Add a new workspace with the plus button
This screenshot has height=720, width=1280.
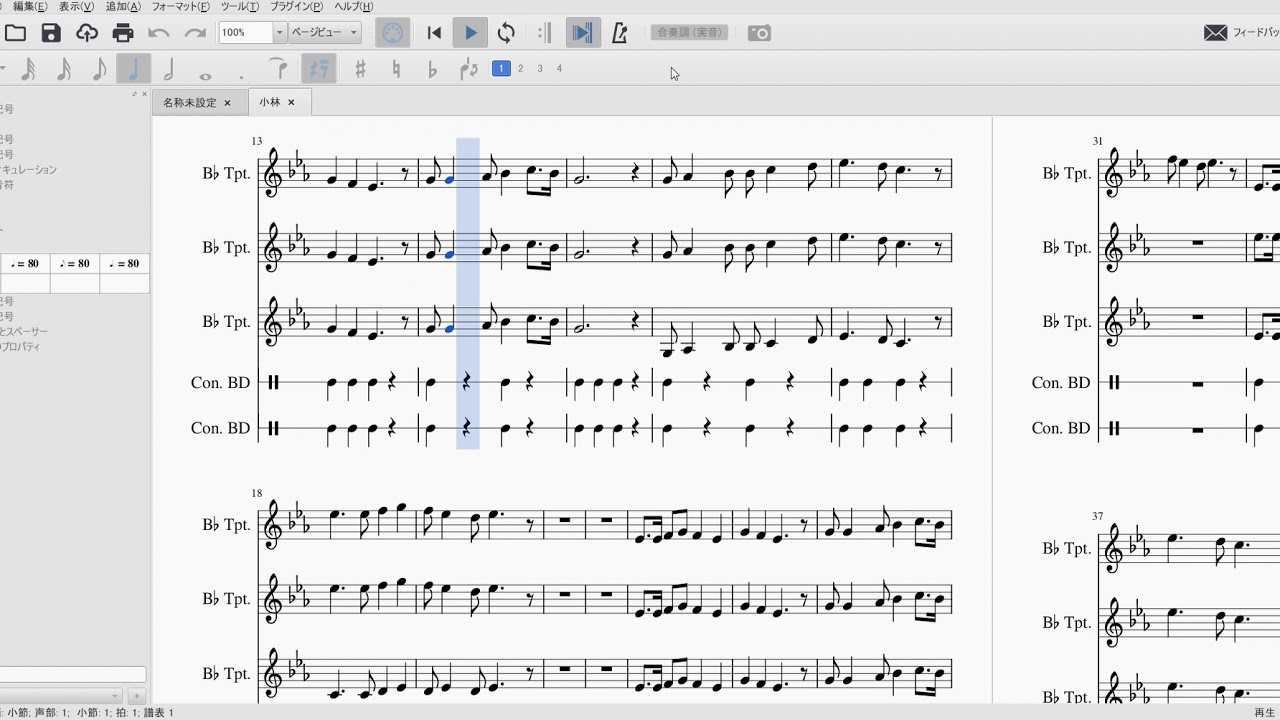click(x=137, y=696)
